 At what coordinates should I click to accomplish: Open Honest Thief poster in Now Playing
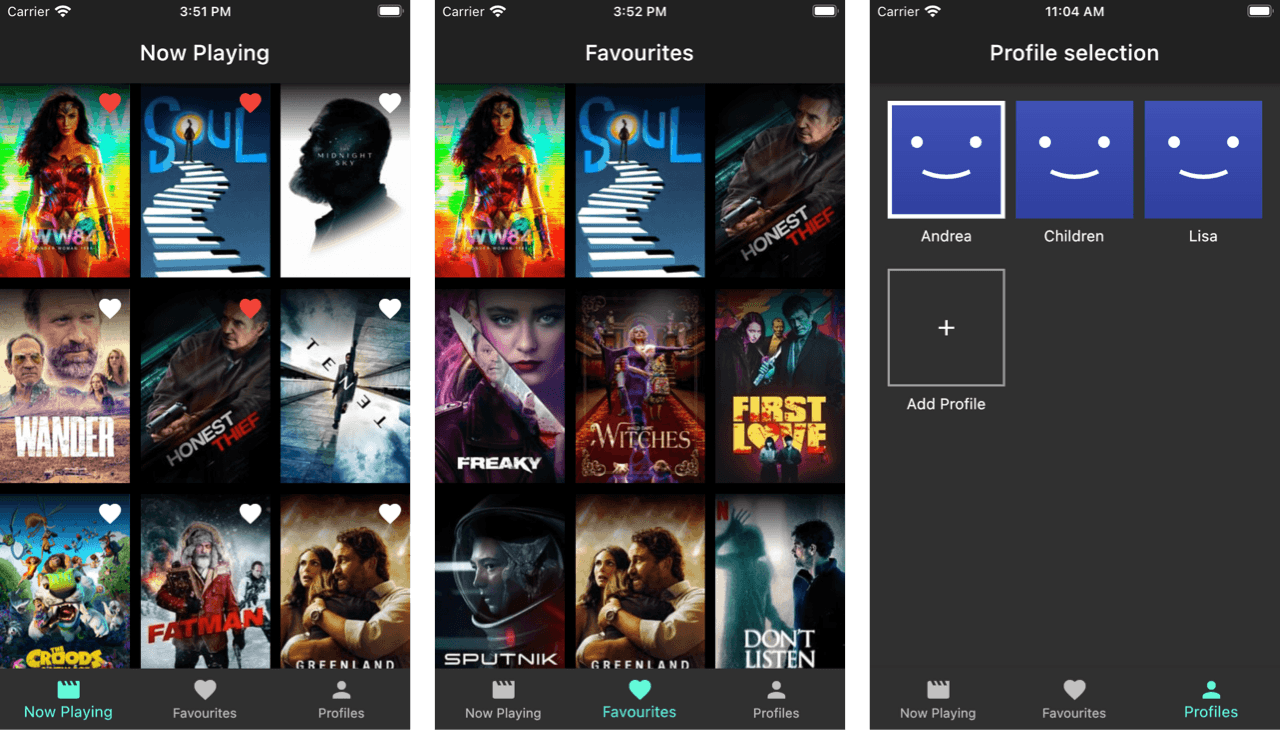(x=205, y=386)
